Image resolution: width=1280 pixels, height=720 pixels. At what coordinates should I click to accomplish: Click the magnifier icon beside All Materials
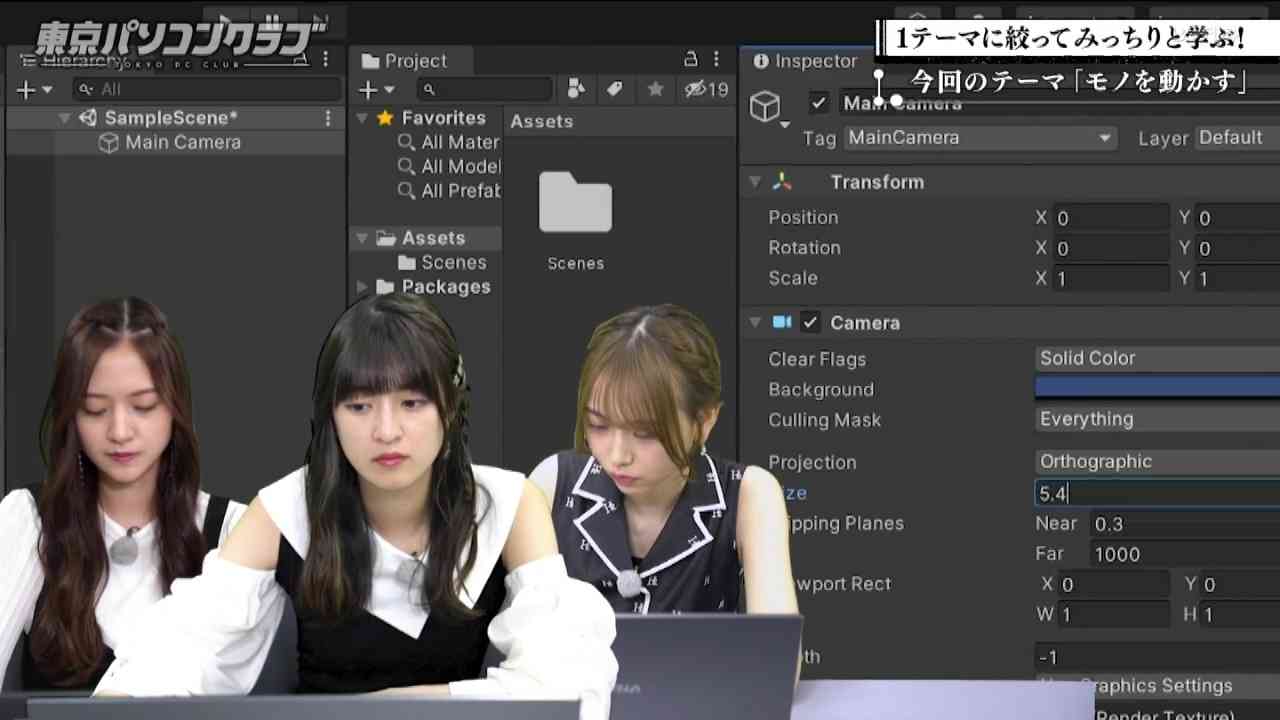coord(406,142)
